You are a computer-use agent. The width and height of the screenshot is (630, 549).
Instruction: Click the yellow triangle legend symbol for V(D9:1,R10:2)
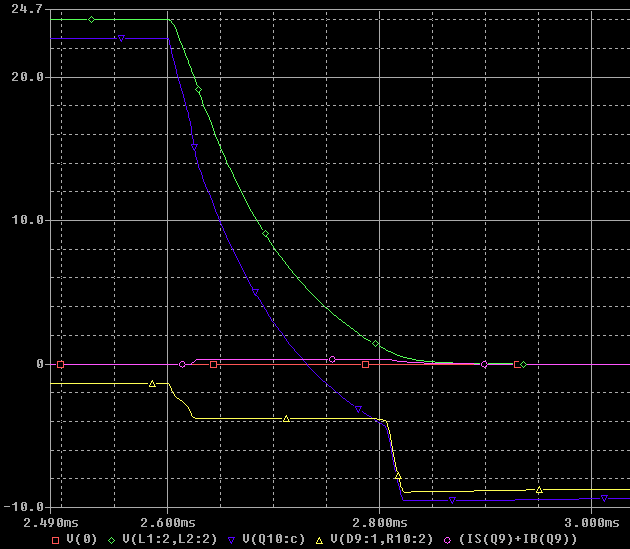tap(319, 539)
